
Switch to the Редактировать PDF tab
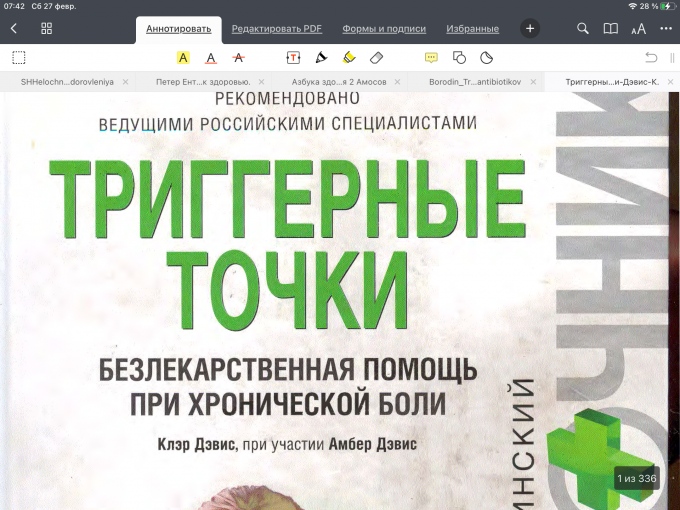pos(269,29)
